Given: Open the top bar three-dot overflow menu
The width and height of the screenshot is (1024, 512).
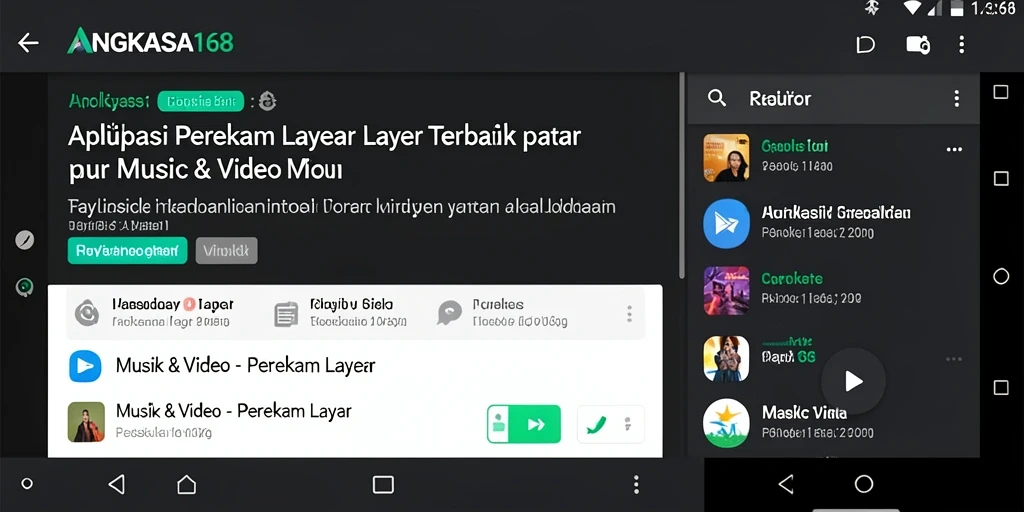Looking at the screenshot, I should [961, 44].
